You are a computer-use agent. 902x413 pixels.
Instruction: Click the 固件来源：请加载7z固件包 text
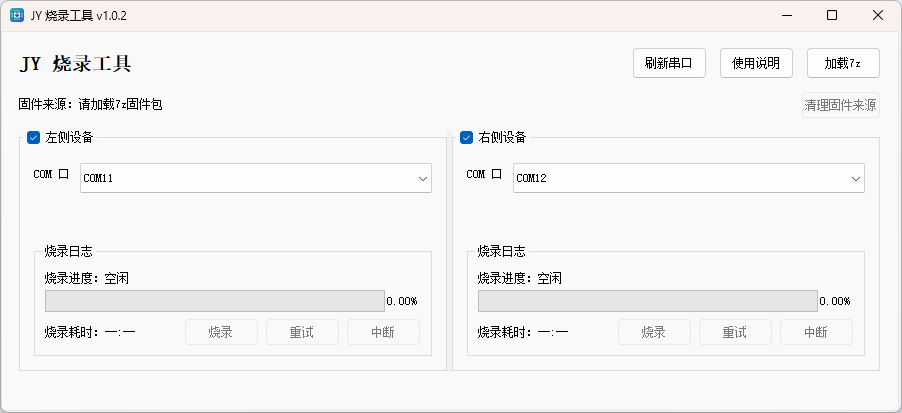click(x=90, y=105)
